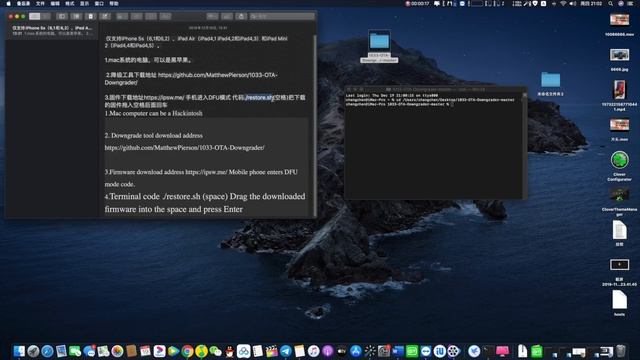Create a new note with compose icon
640x360 pixels.
coord(105,16)
